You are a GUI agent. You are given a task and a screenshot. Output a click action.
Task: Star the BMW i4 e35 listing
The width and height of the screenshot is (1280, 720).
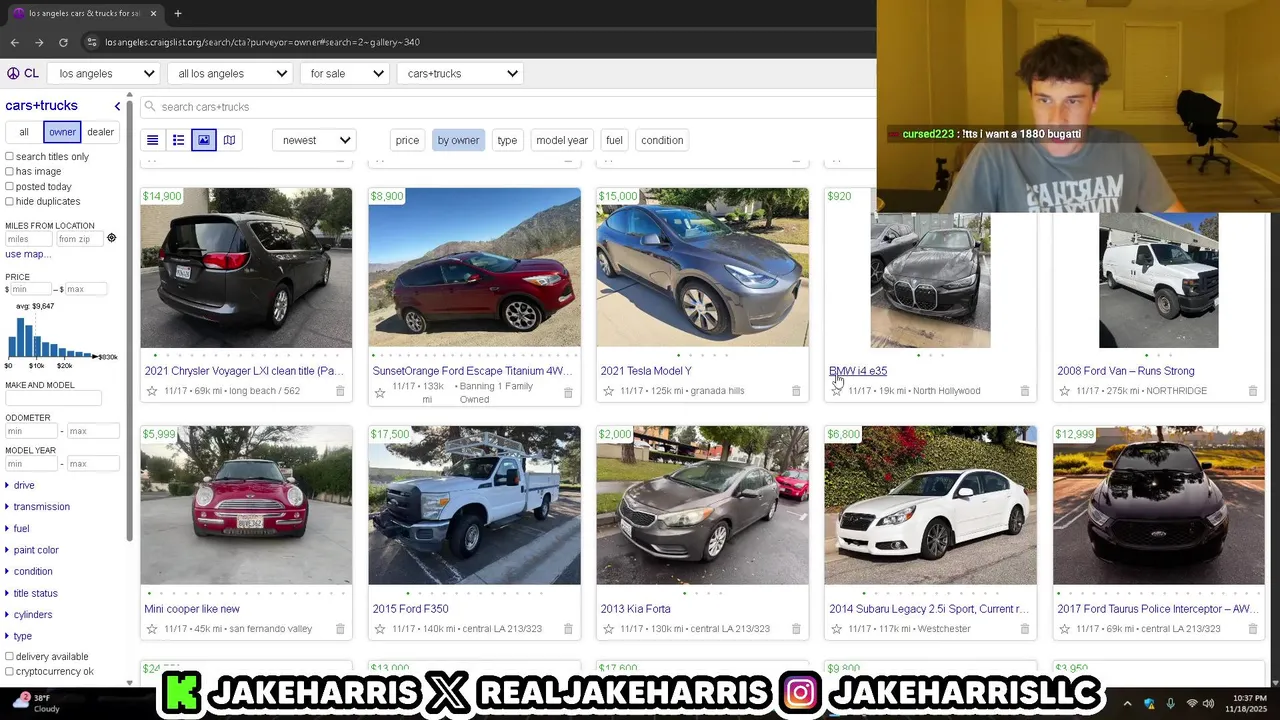(836, 391)
